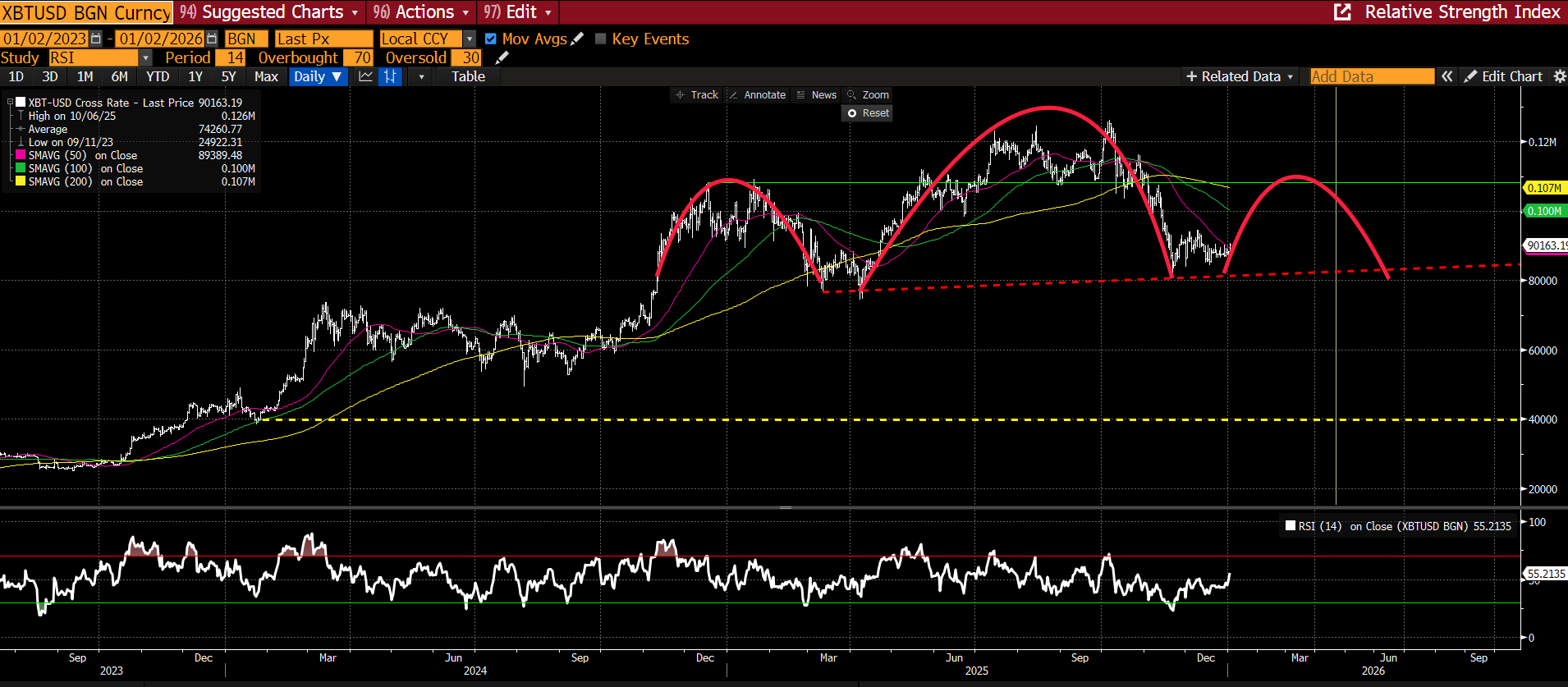Click the end date field 01/02/2026
The image size is (1568, 687).
[160, 39]
